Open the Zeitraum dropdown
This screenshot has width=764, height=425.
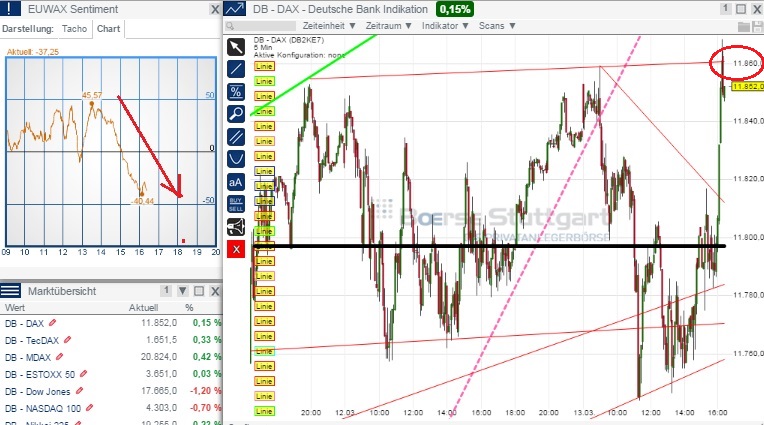click(389, 26)
